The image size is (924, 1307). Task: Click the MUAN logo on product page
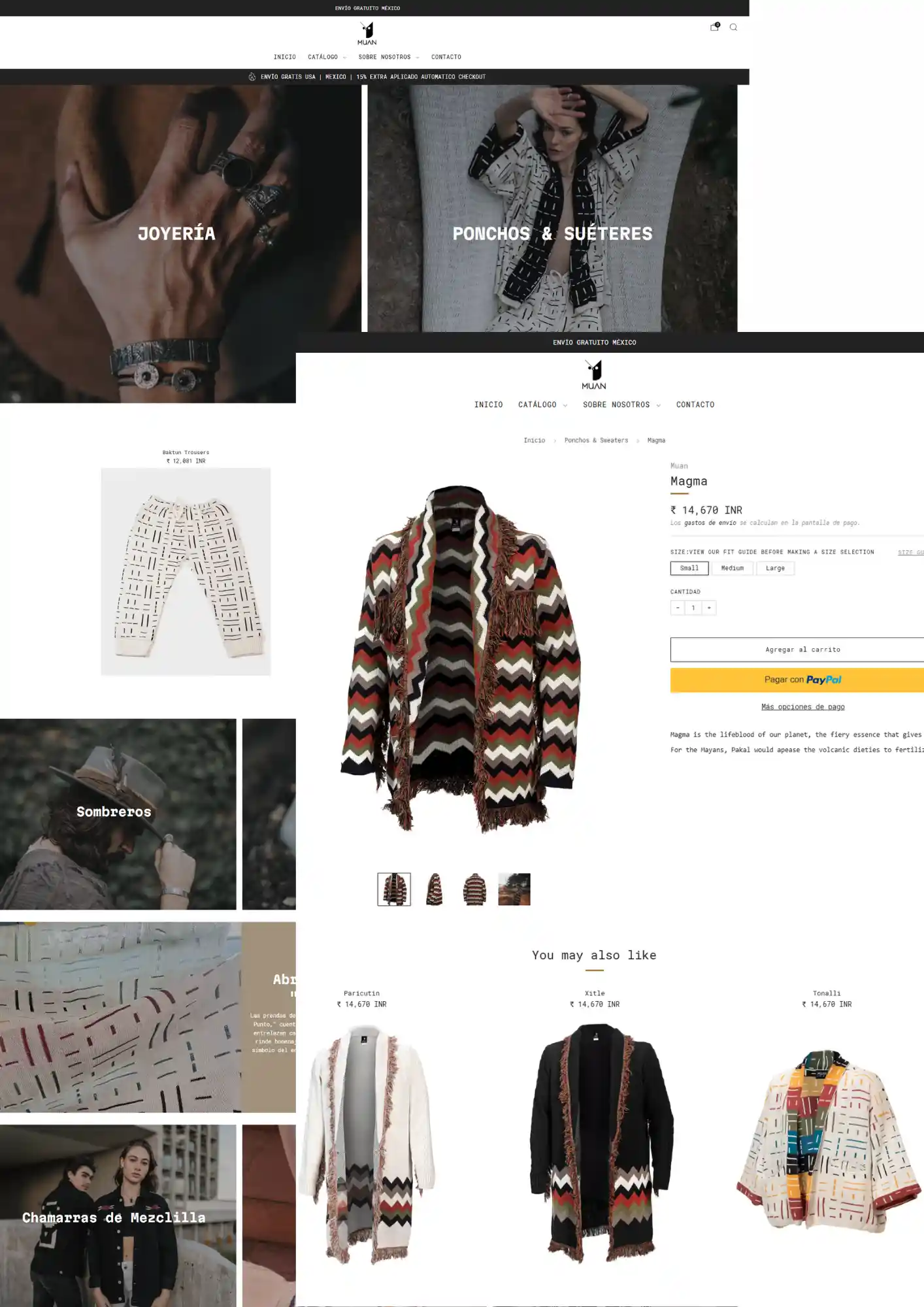tap(594, 375)
